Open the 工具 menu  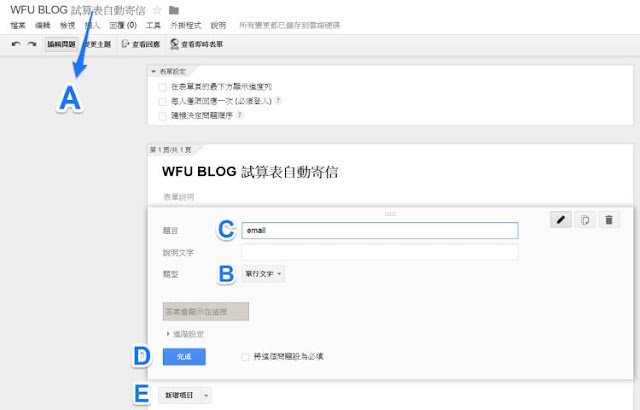coord(153,25)
